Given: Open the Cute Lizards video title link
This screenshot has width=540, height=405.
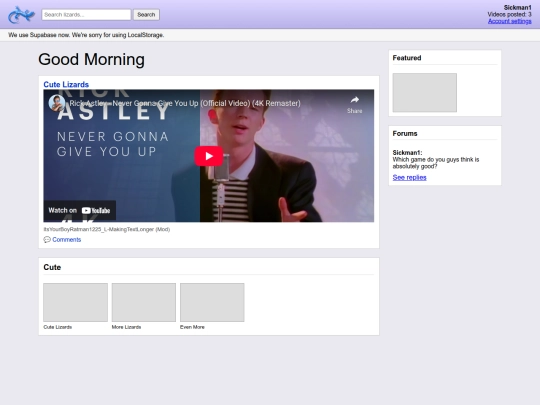Looking at the screenshot, I should (x=66, y=84).
